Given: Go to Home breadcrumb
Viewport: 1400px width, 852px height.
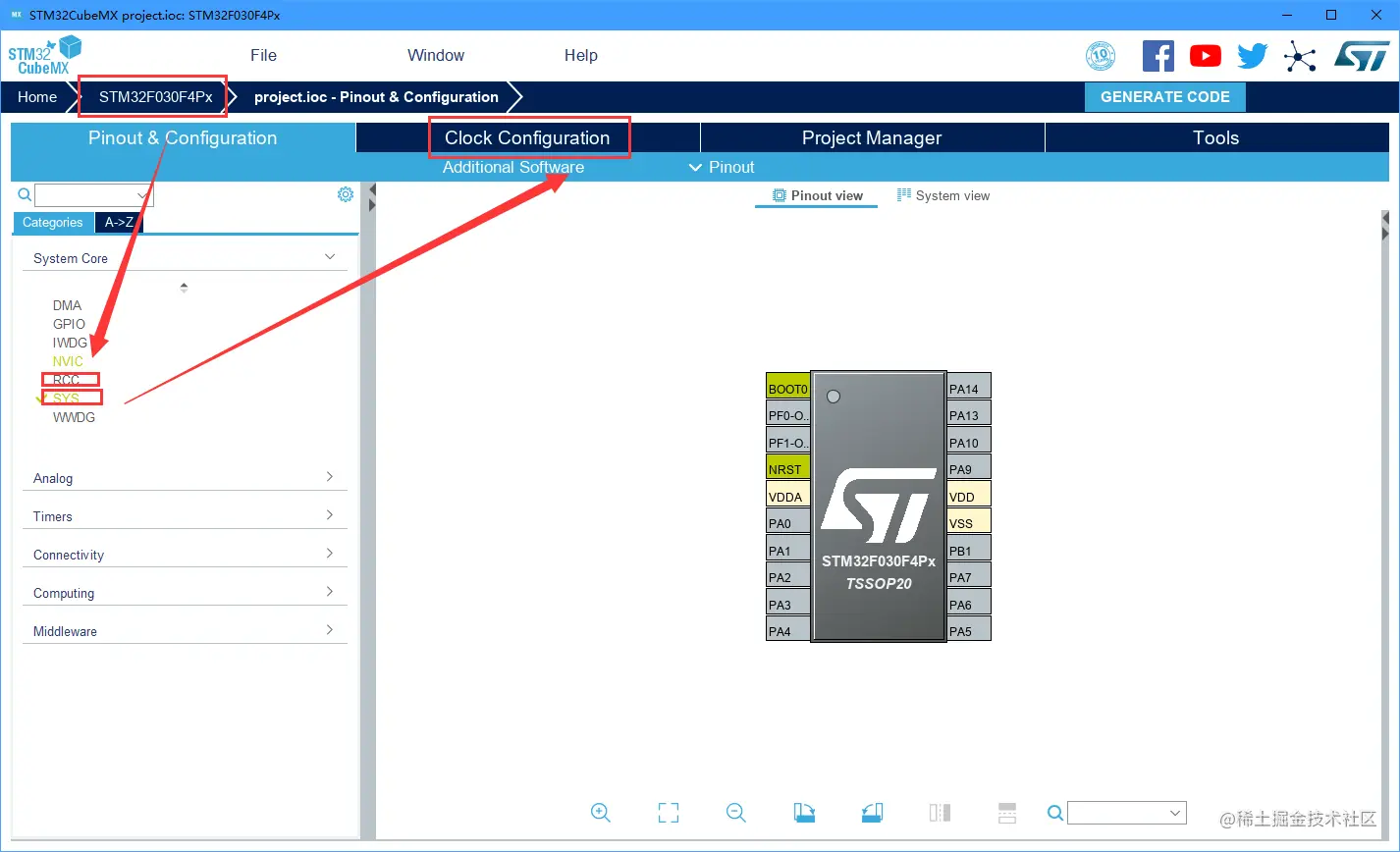Looking at the screenshot, I should click(x=37, y=97).
